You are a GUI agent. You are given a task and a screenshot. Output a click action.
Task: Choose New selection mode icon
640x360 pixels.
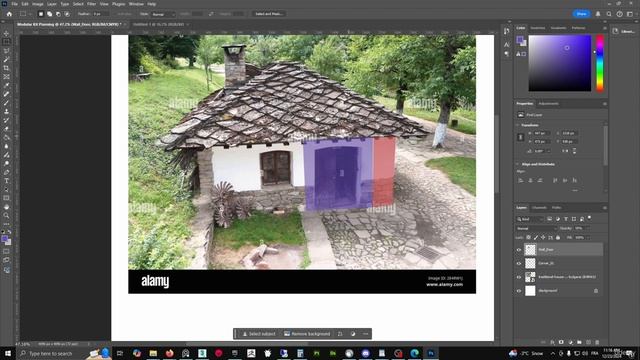click(x=41, y=14)
